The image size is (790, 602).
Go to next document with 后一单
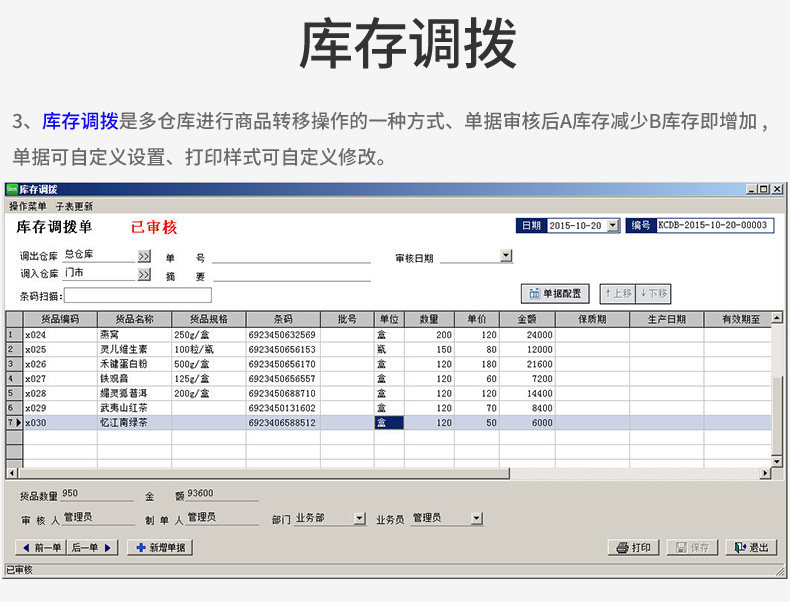click(x=93, y=548)
